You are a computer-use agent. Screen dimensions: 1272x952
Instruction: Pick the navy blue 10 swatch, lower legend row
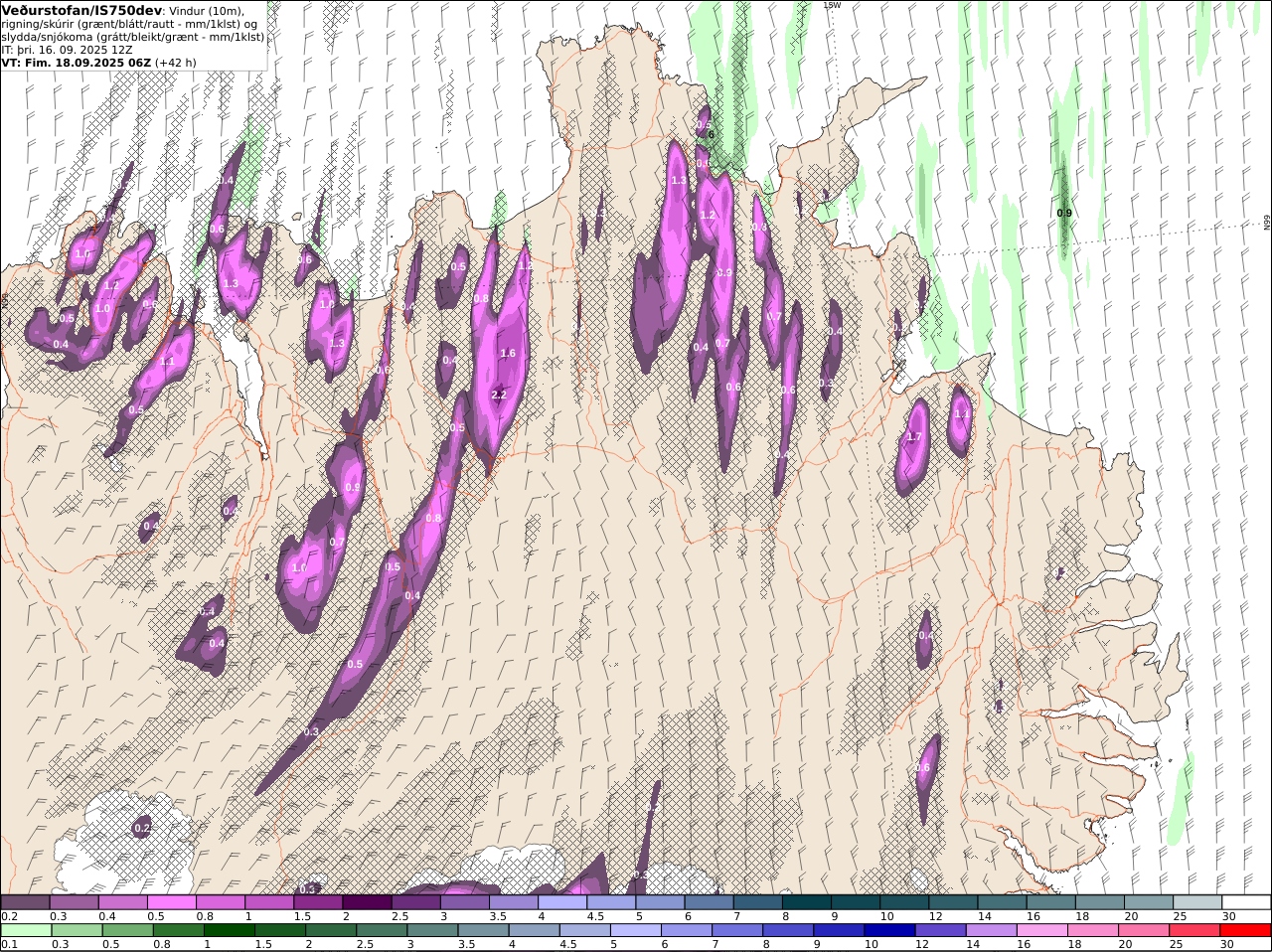tap(890, 930)
